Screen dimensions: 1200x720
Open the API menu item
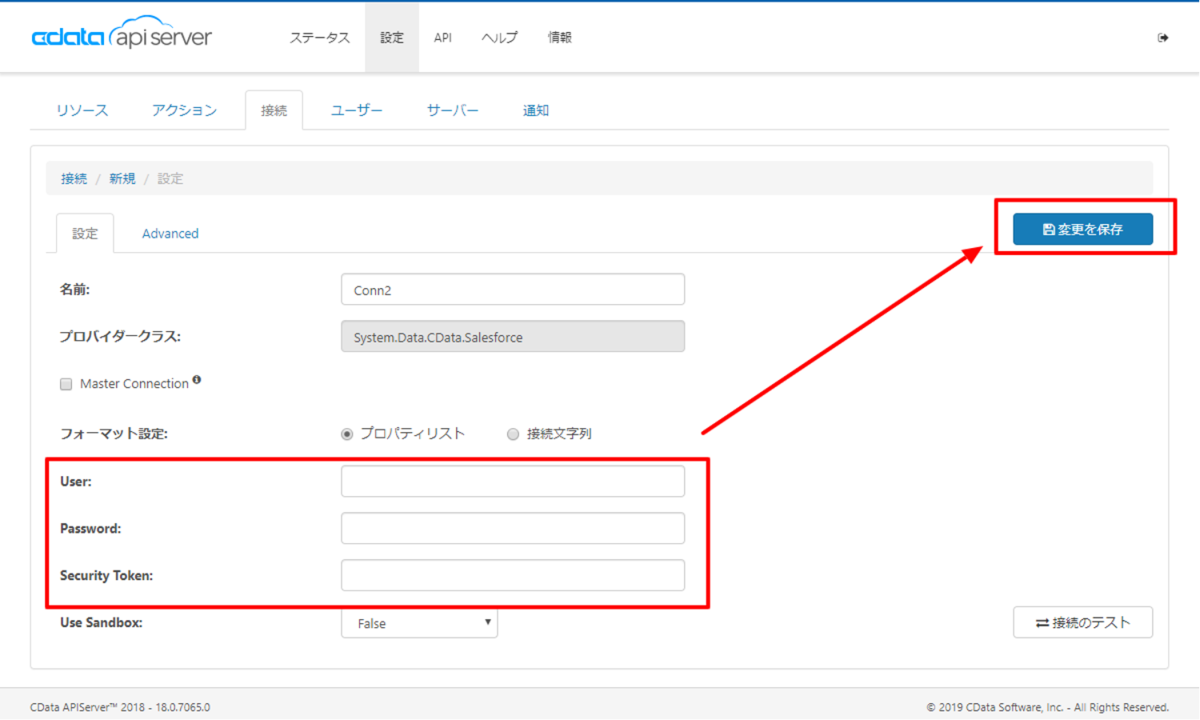coord(443,38)
